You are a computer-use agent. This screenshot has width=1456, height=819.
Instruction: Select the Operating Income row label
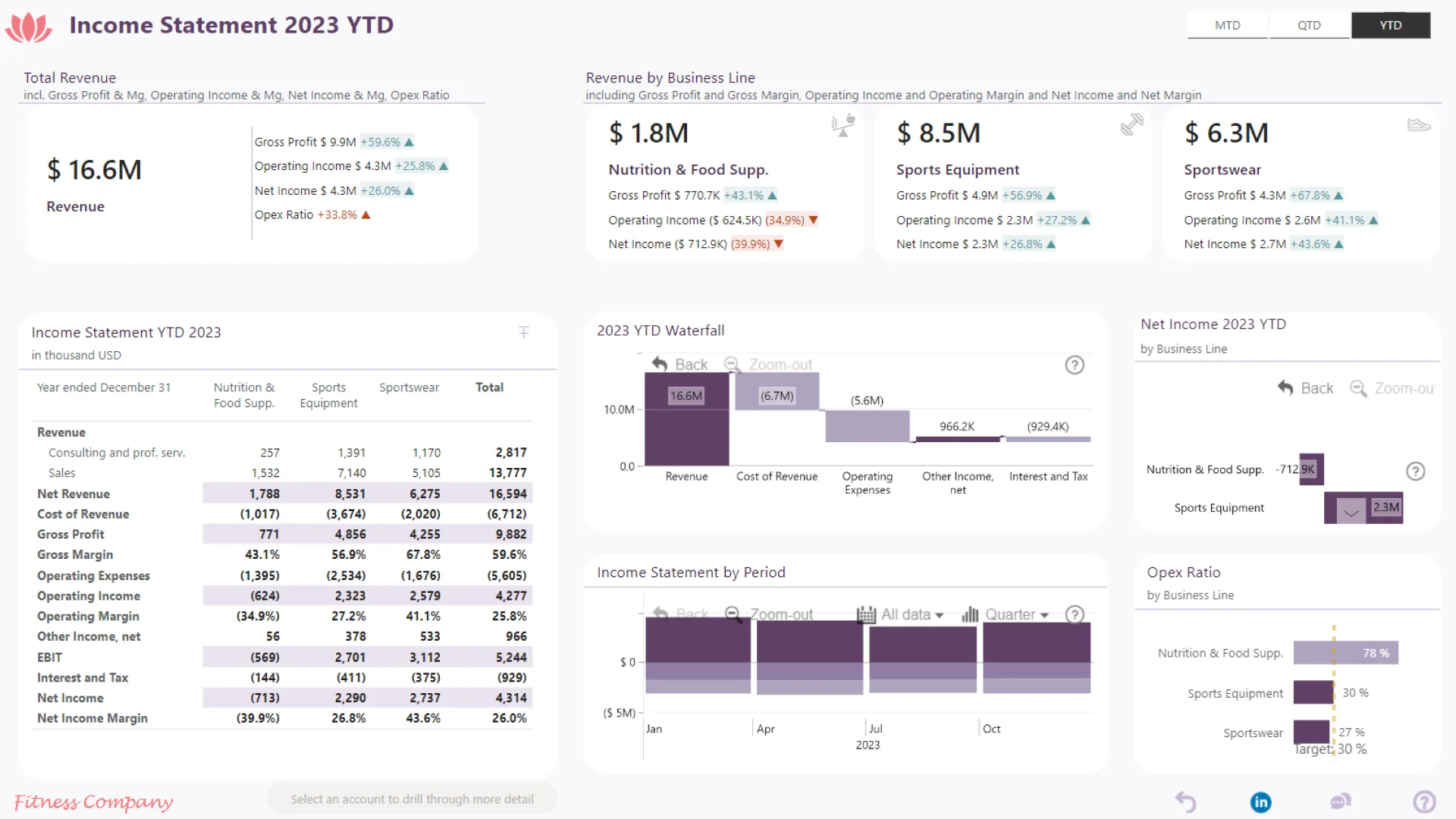[x=89, y=596]
